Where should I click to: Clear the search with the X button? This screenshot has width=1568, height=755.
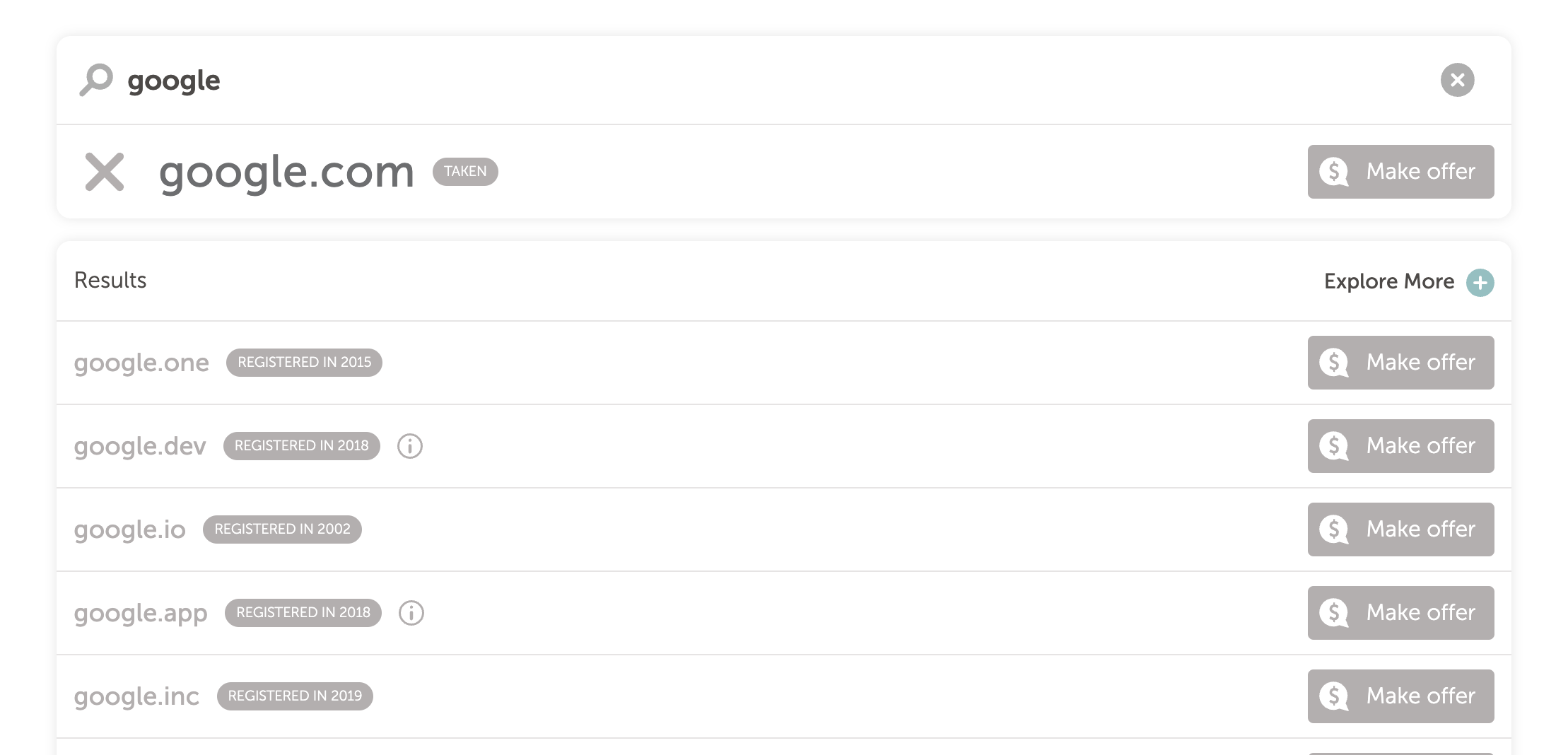pyautogui.click(x=1457, y=80)
